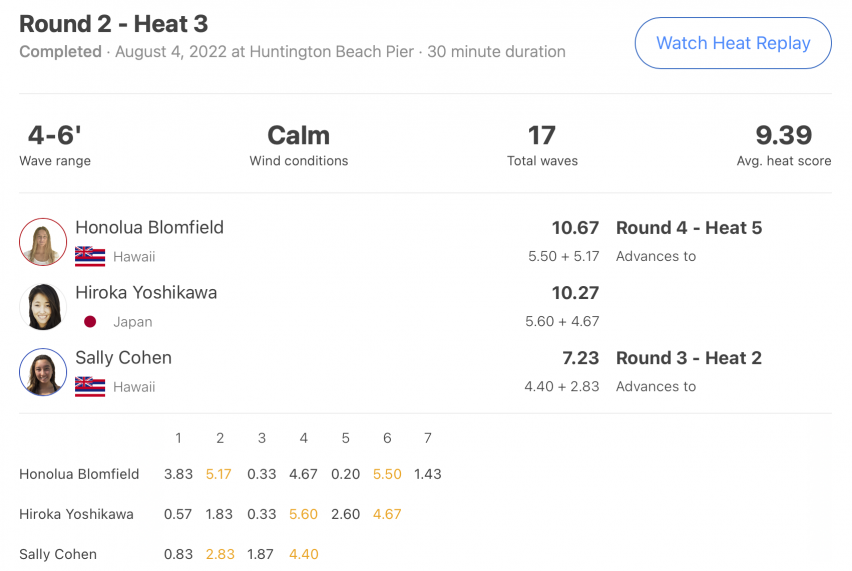Click Honolua Blomfield's 10.67 heat total
Image resolution: width=852 pixels, height=571 pixels.
coord(575,228)
